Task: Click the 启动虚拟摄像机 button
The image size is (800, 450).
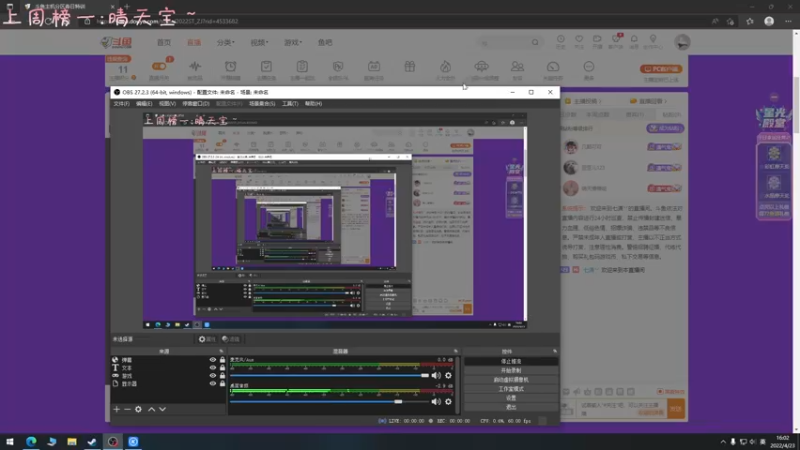Action: 511,380
